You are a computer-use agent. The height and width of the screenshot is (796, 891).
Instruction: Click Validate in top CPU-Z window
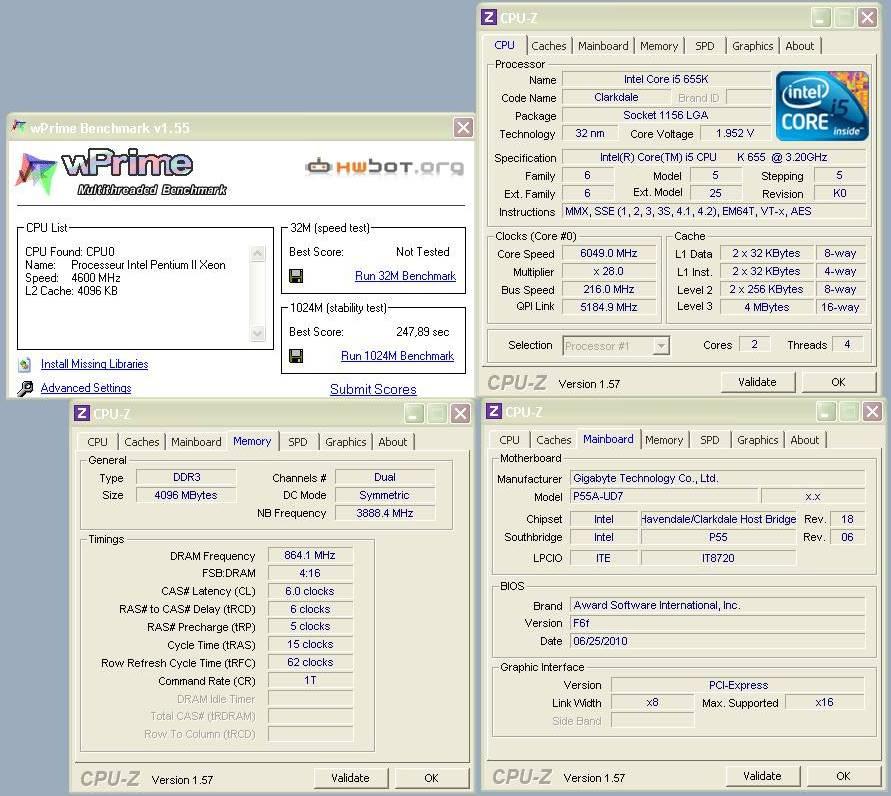tap(757, 382)
